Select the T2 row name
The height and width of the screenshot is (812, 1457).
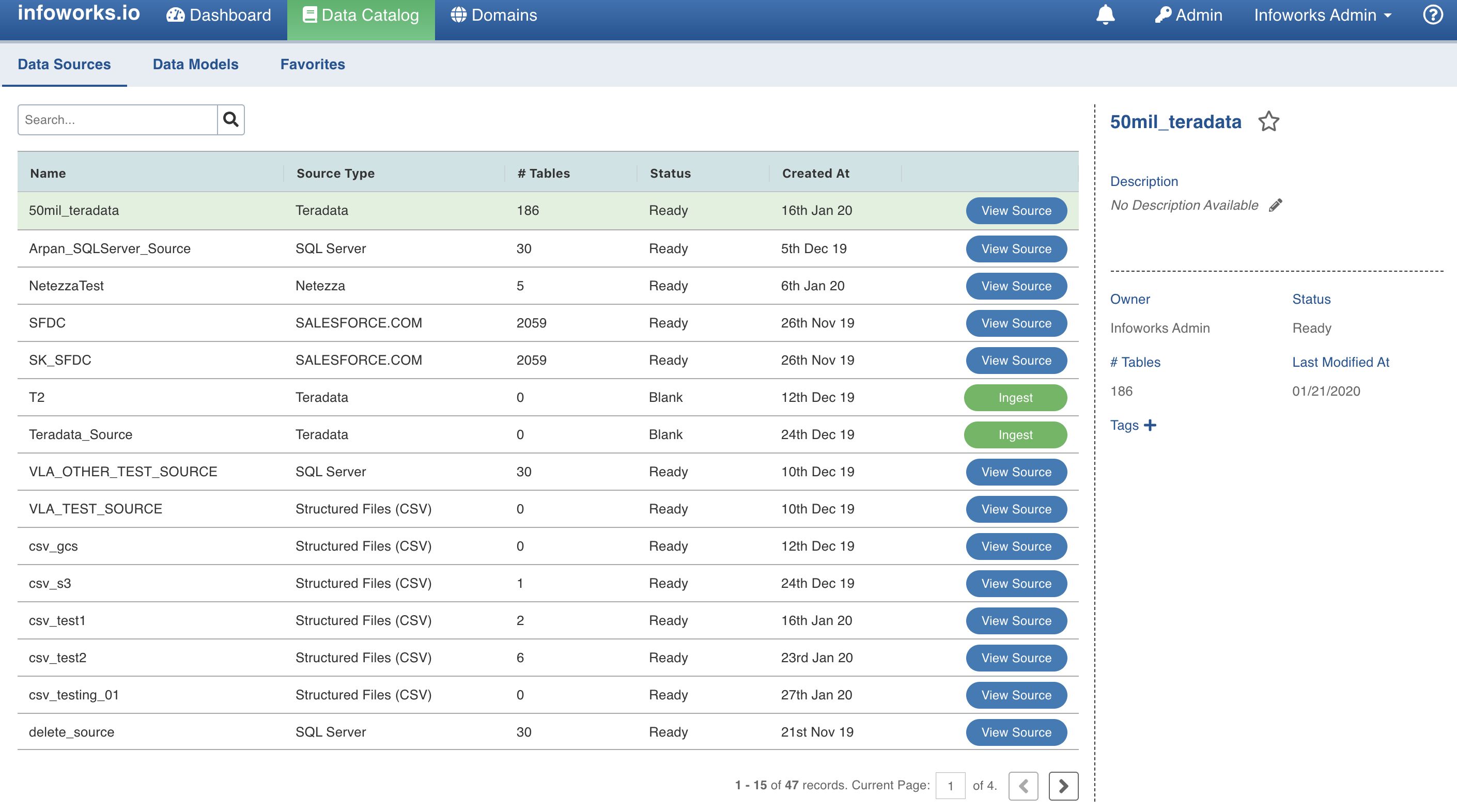37,397
